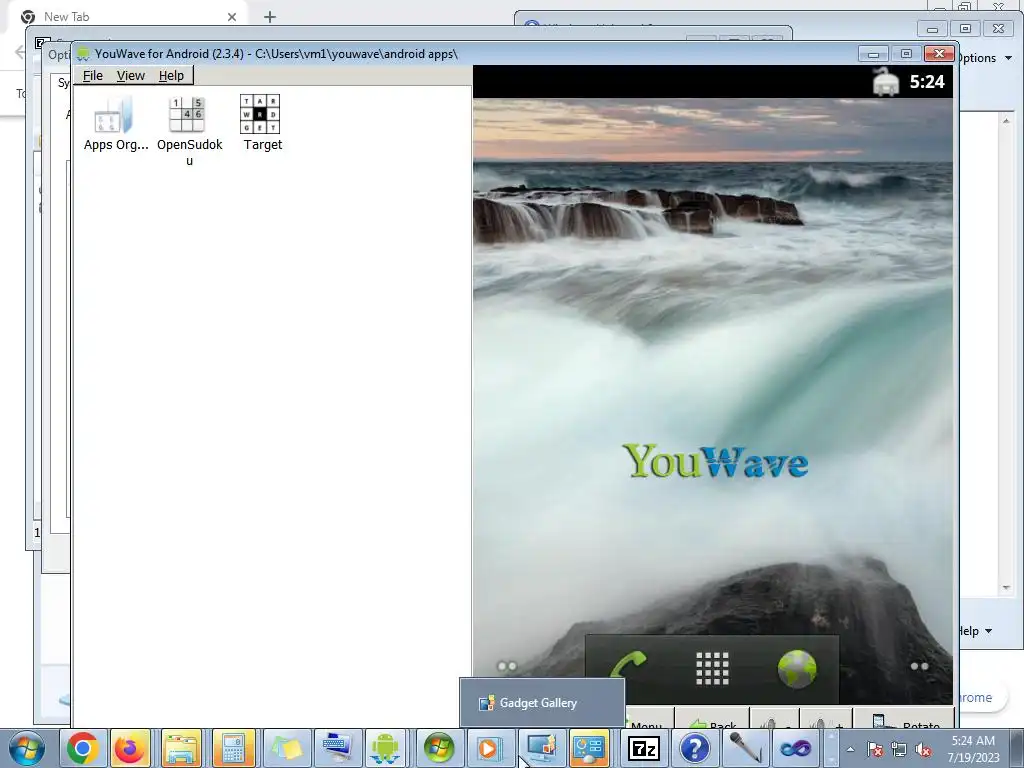Click the taskbar clock showing 5:24 AM
Viewport: 1024px width, 768px height.
973,749
